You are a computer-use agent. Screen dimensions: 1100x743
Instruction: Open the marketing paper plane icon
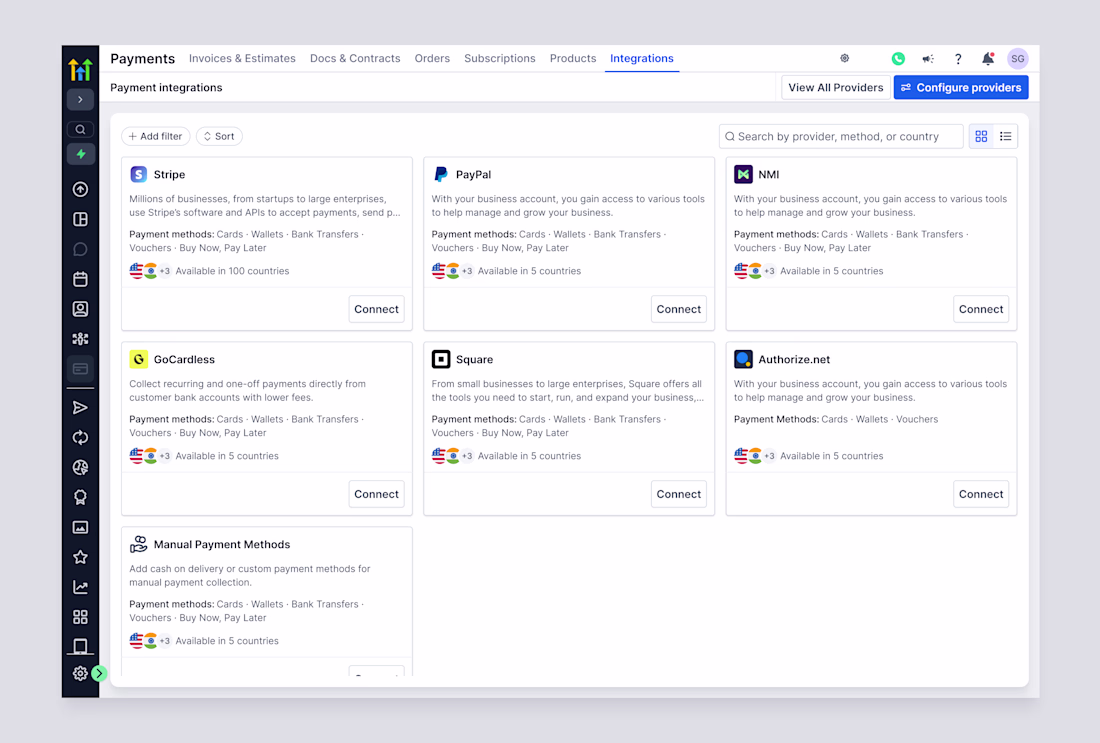(x=80, y=408)
